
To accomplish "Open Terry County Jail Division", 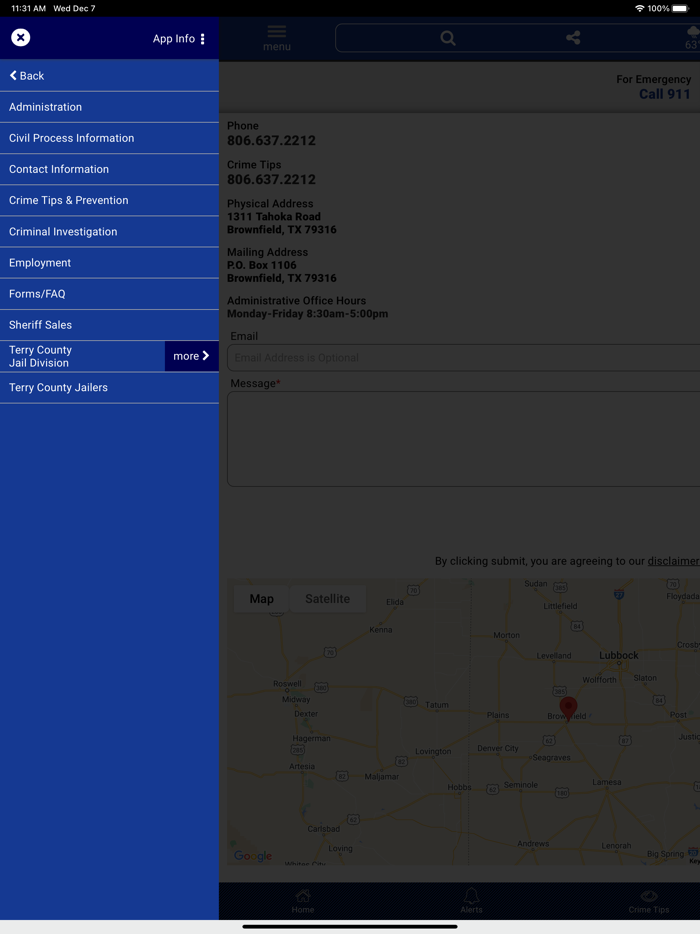I will [82, 356].
